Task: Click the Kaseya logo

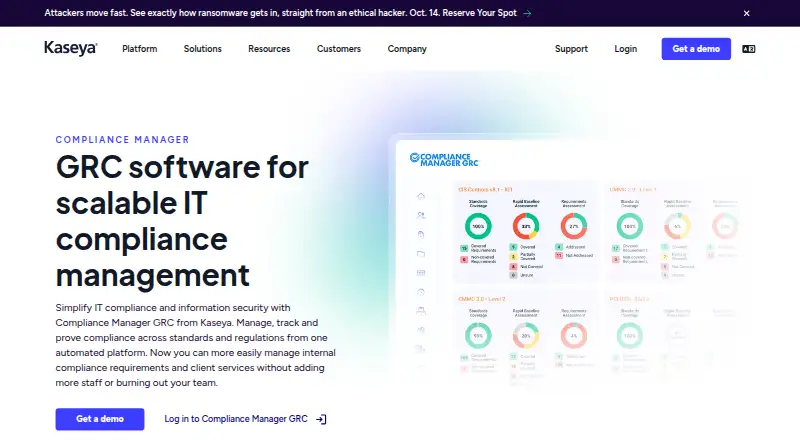Action: [70, 48]
